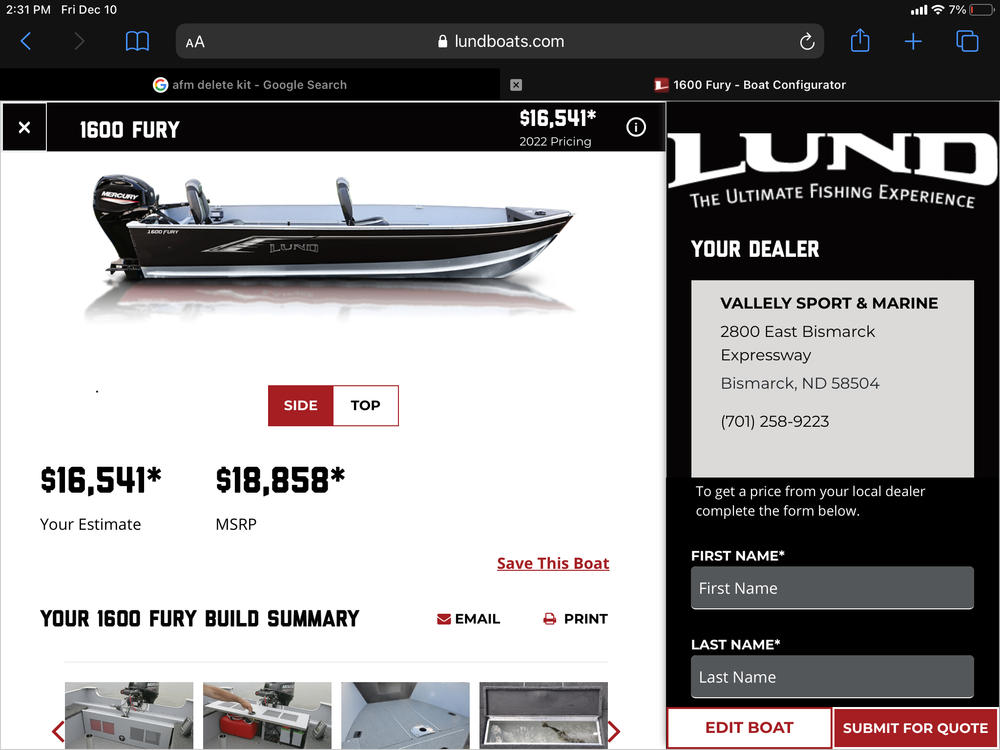1000x750 pixels.
Task: Select the SIDE boat view
Action: [300, 406]
